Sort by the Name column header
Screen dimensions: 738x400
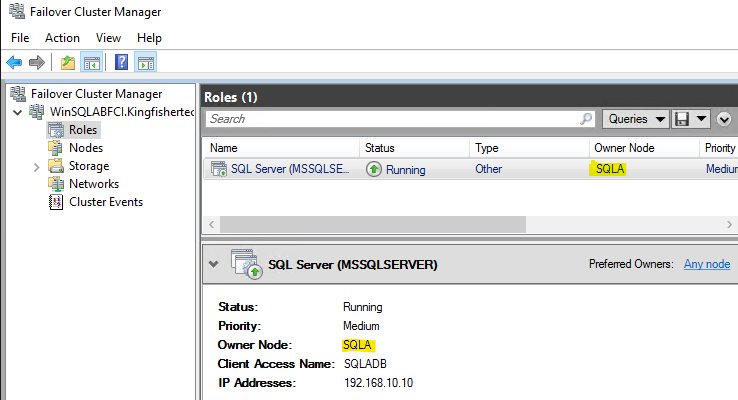(281, 148)
